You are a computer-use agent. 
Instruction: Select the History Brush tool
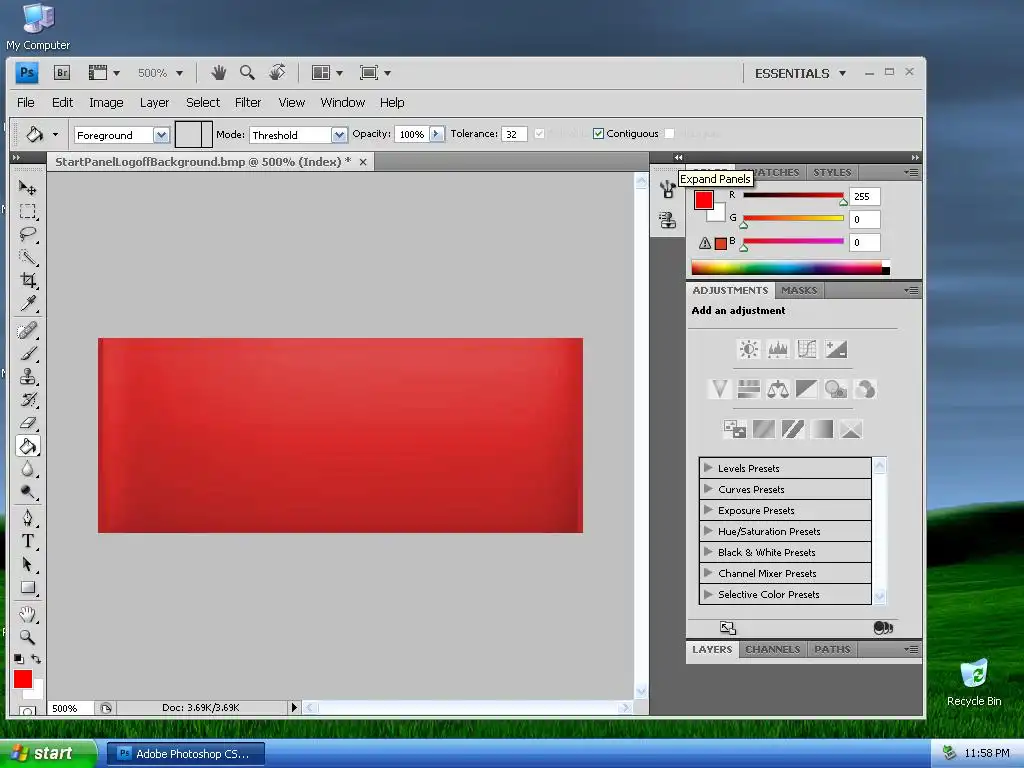coord(27,400)
